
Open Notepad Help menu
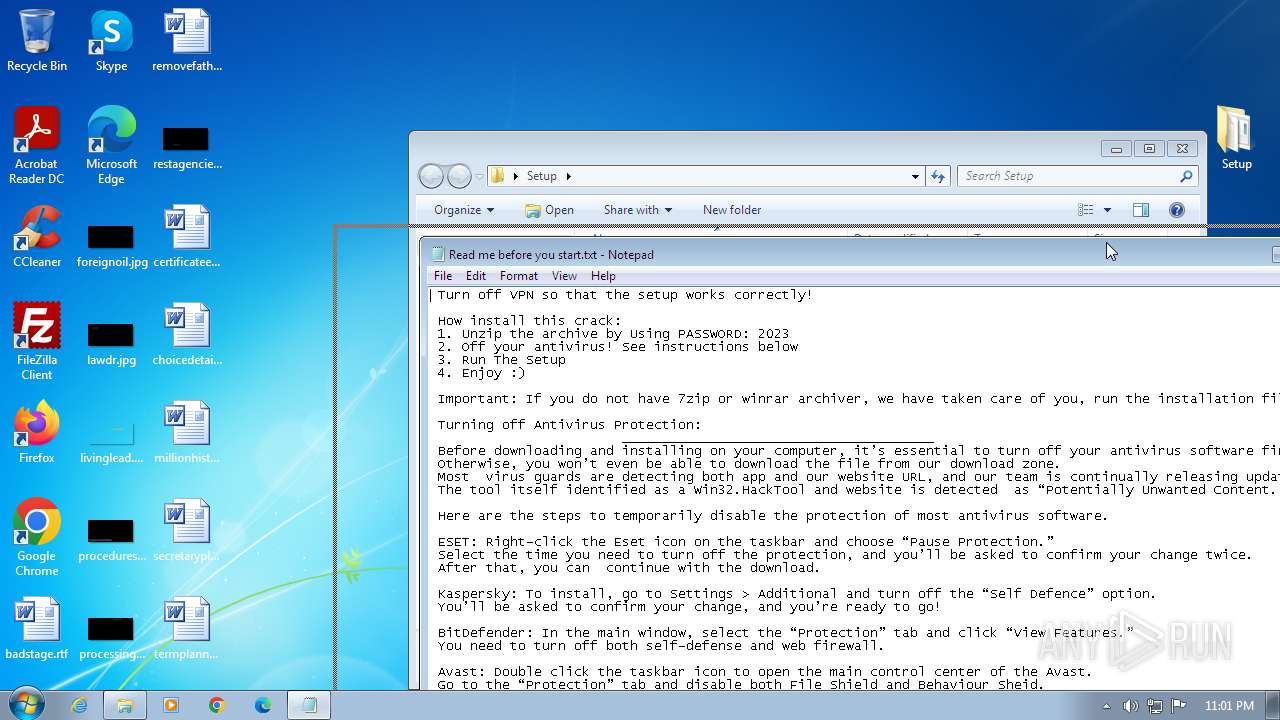click(603, 276)
